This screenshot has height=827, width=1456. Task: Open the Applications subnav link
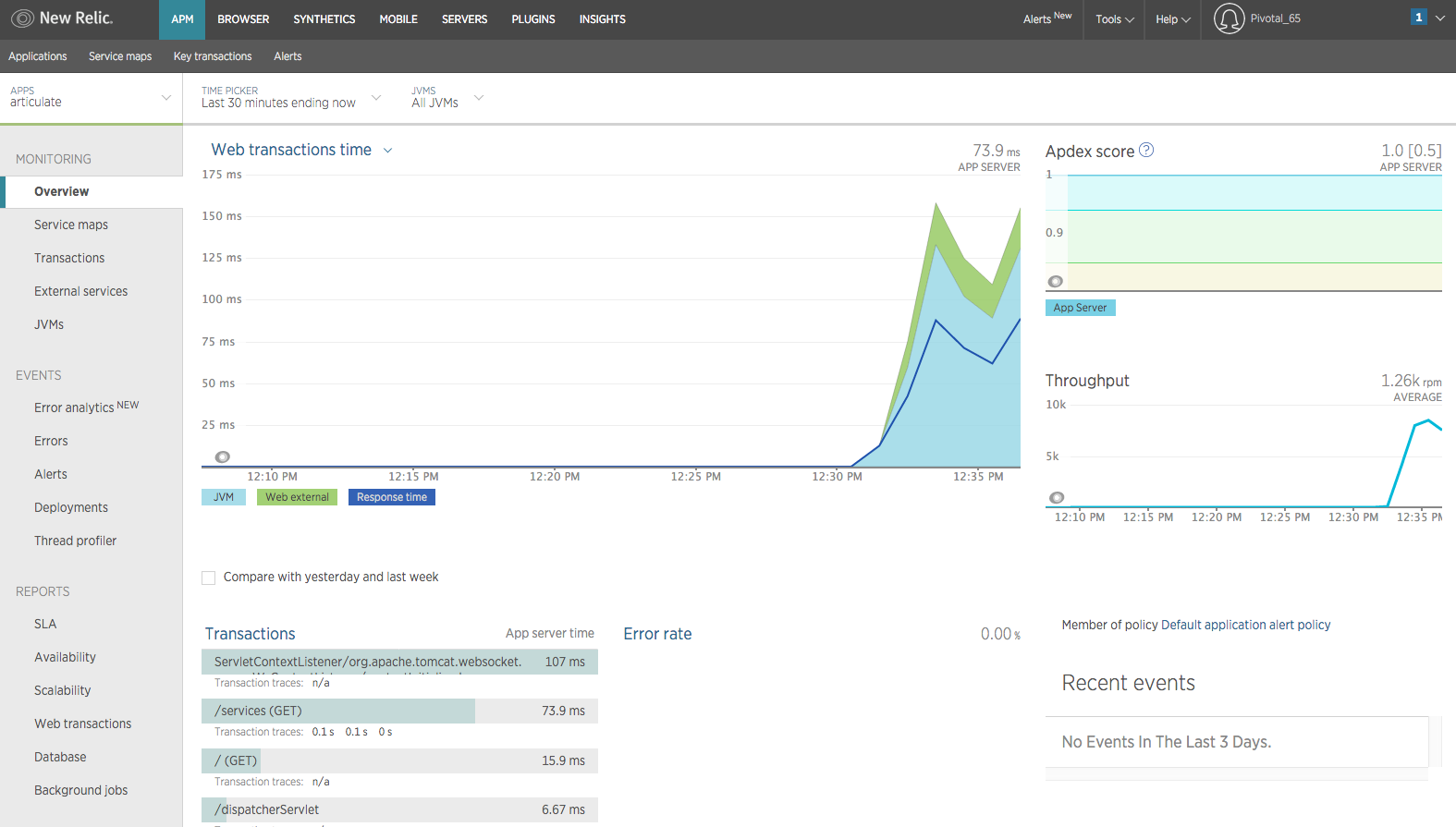pos(38,56)
